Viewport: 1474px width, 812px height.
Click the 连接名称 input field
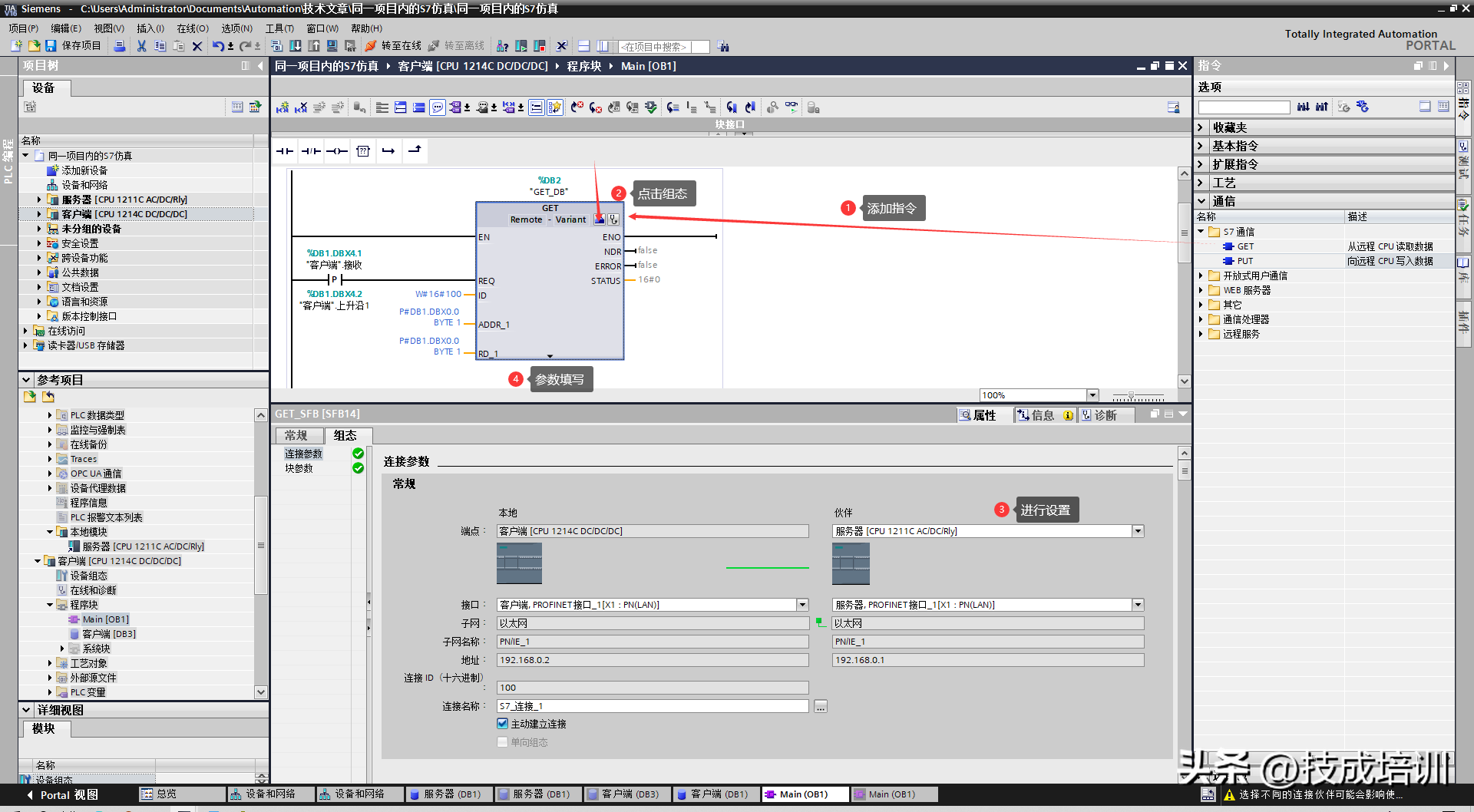click(653, 706)
